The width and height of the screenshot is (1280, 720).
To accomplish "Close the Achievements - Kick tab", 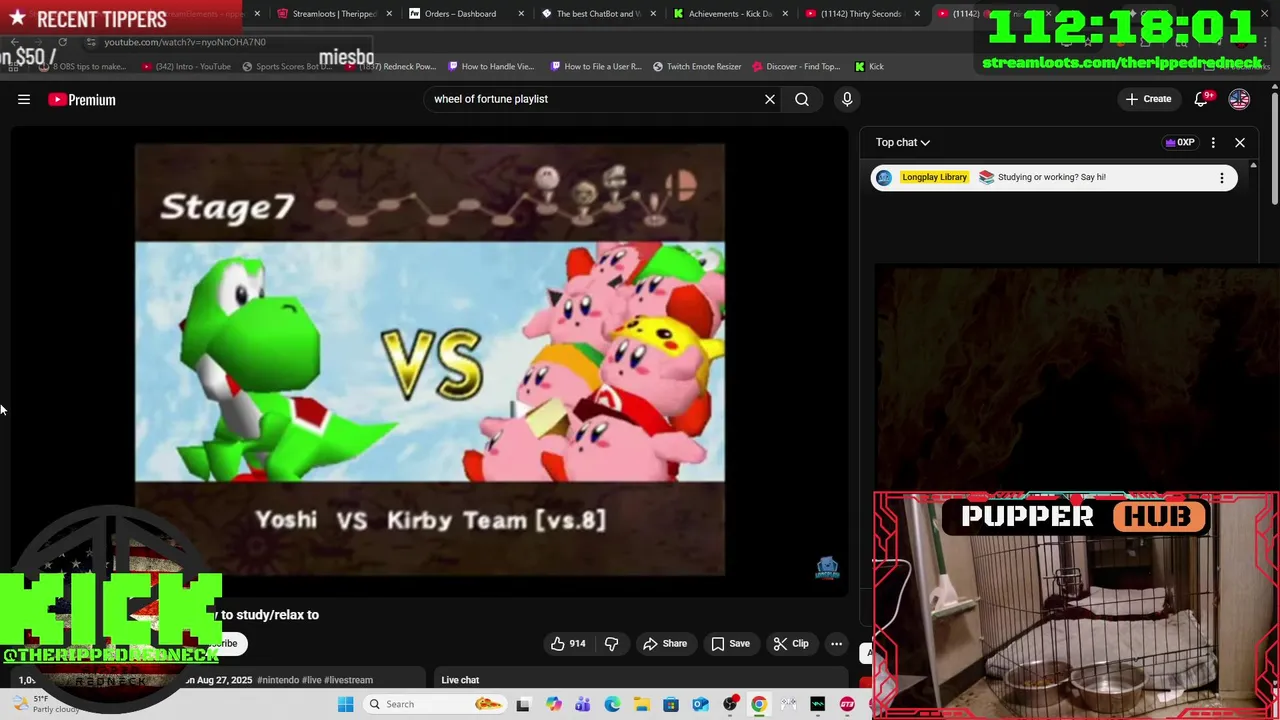I will pyautogui.click(x=785, y=14).
